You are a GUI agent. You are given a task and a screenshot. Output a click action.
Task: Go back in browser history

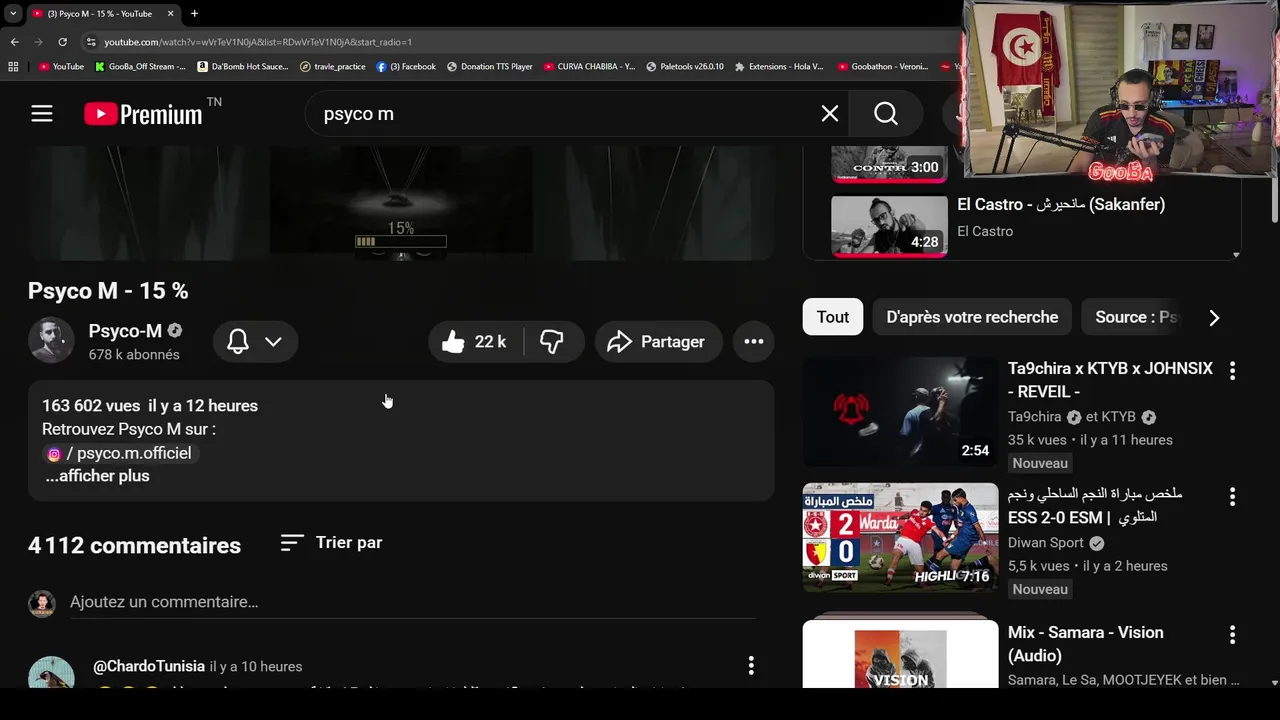(14, 42)
